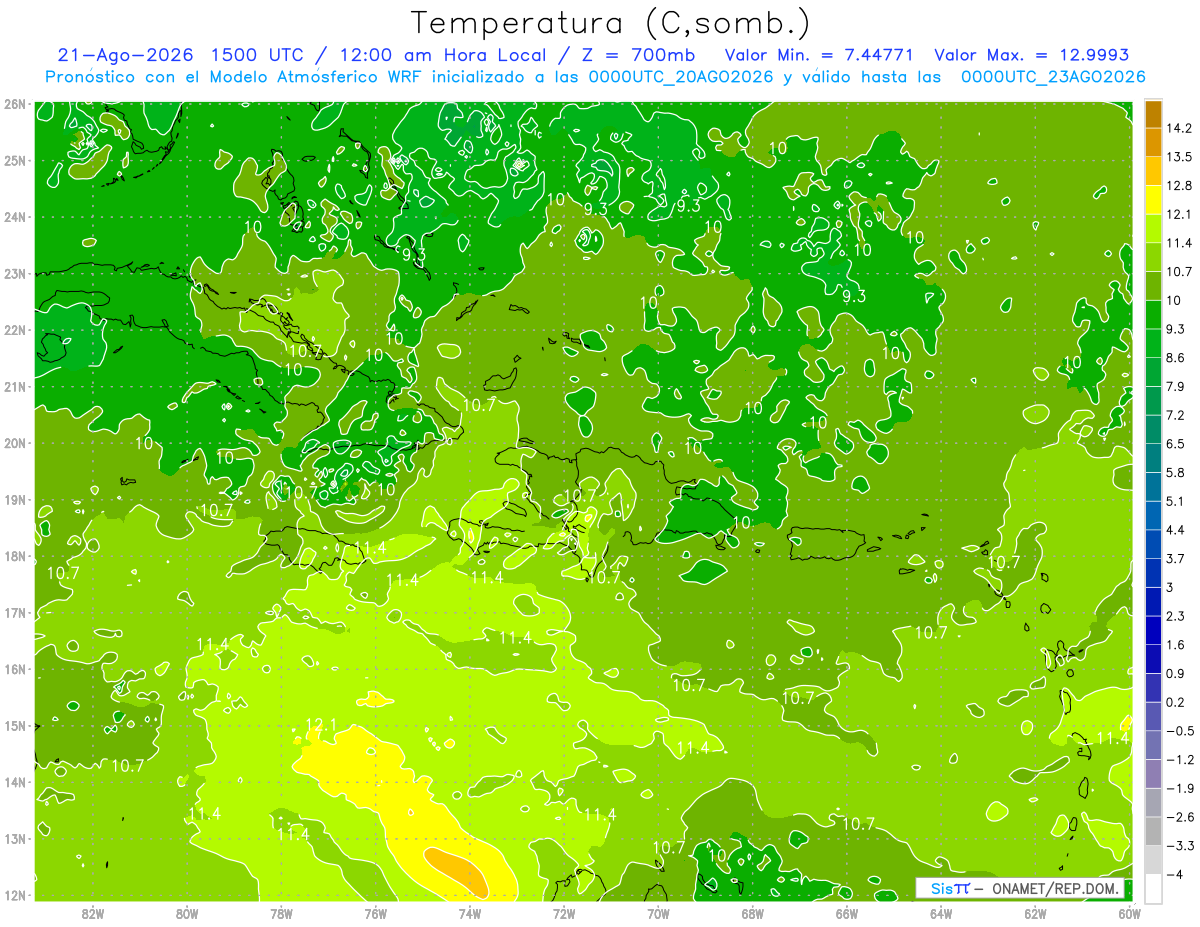Image resolution: width=1200 pixels, height=927 pixels.
Task: Click the gray legend swatch between -3.3 and -2.6
Action: (x=1153, y=831)
